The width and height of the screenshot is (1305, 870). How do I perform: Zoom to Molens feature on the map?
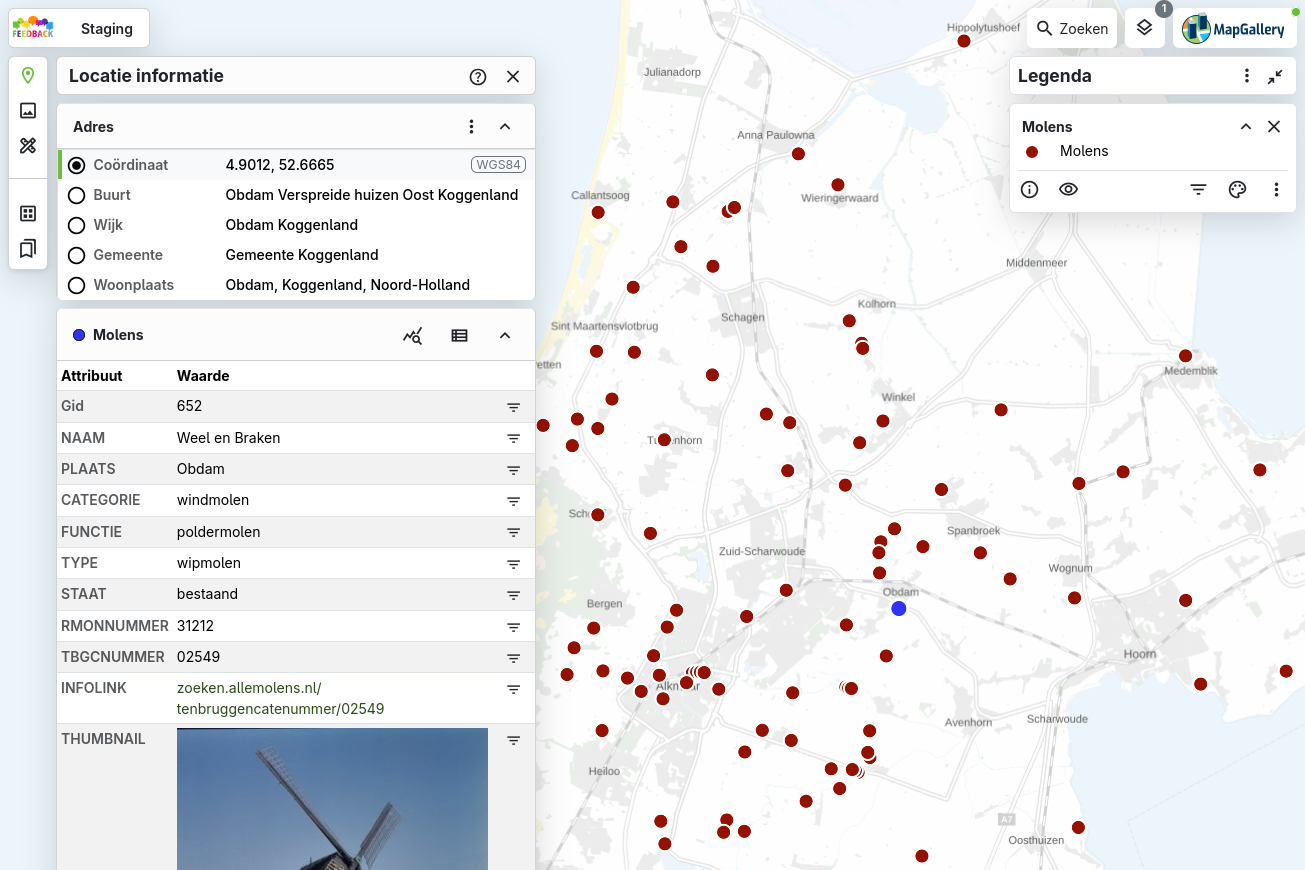click(413, 336)
